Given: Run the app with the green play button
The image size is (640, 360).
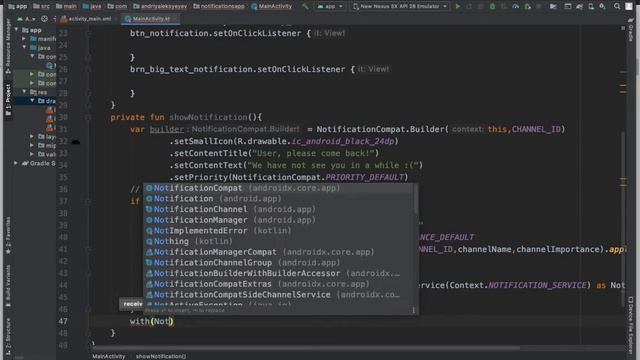Looking at the screenshot, I should [x=458, y=7].
